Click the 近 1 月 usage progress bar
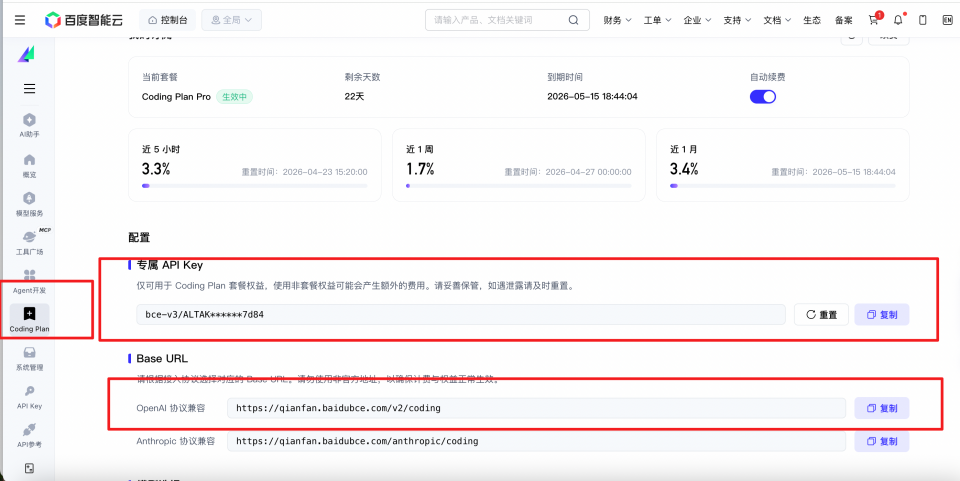Image resolution: width=960 pixels, height=481 pixels. (x=782, y=185)
